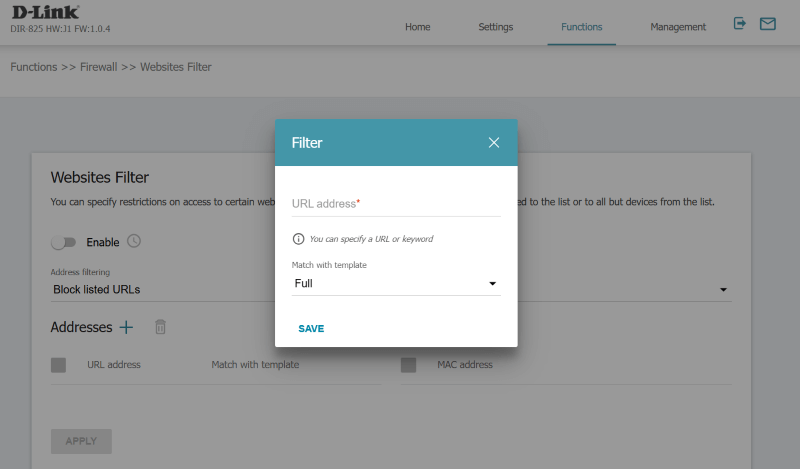Check the URL address column checkbox
Screen dimensions: 800x469
(58, 365)
